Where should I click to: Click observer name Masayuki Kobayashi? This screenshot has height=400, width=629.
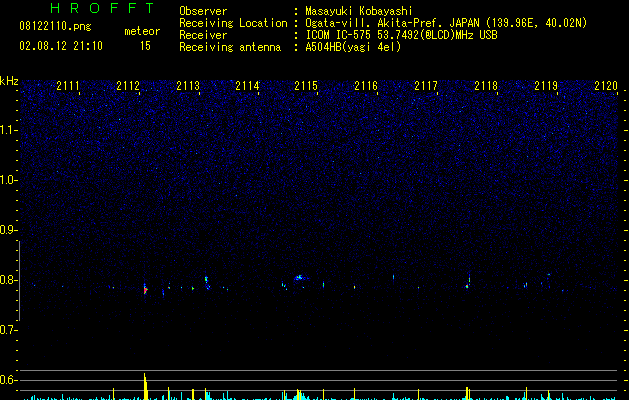[359, 11]
